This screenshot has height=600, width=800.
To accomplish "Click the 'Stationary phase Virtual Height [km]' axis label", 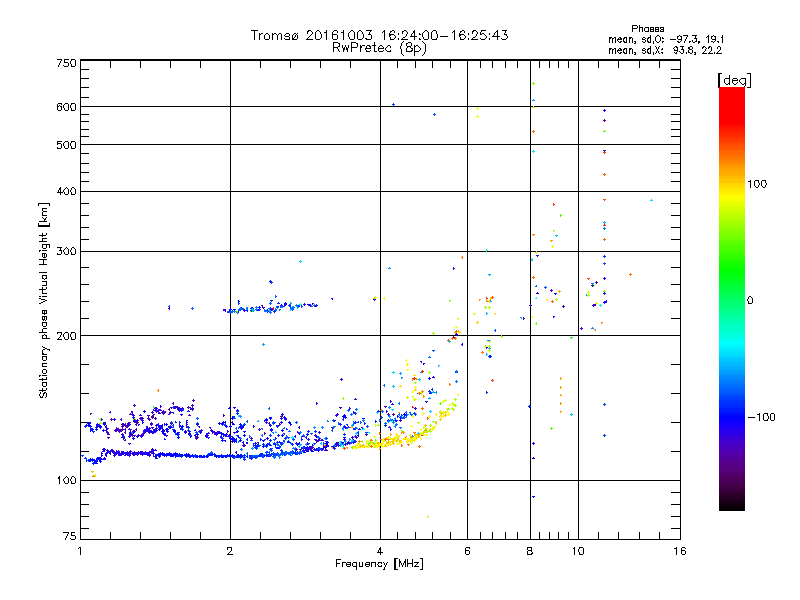I will pyautogui.click(x=43, y=301).
